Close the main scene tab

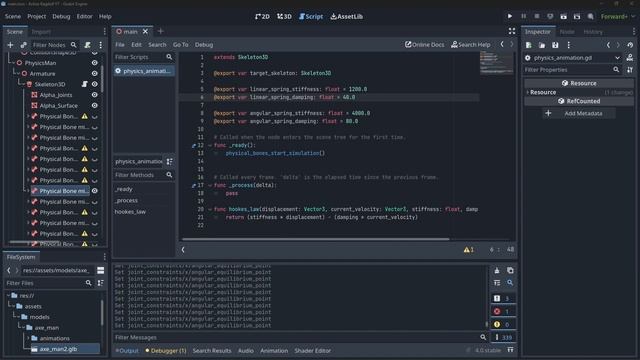tap(145, 31)
